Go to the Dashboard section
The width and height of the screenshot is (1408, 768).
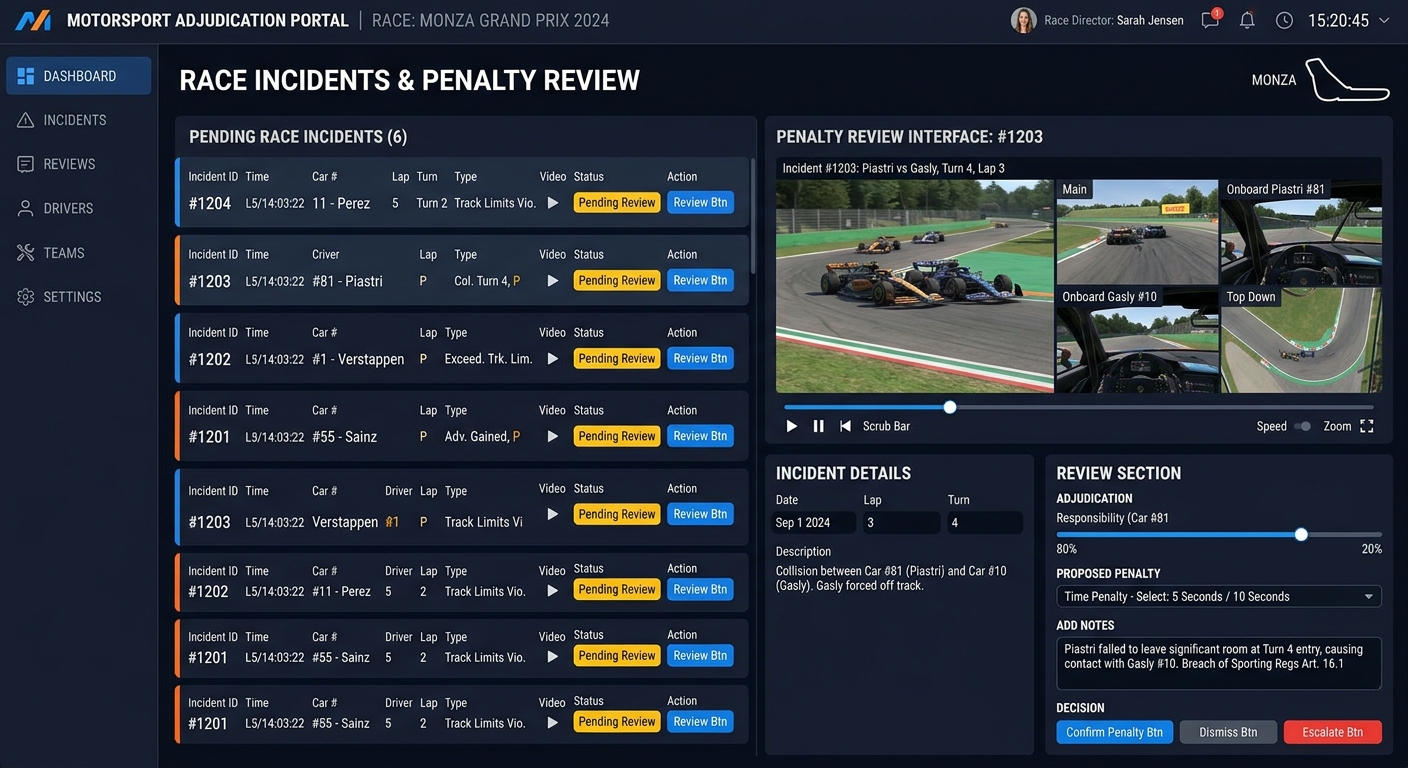click(x=79, y=76)
